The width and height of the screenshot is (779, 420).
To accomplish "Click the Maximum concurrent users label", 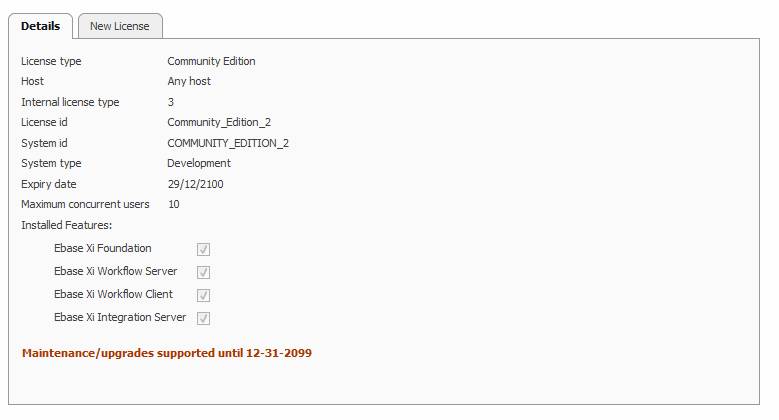I will coord(85,204).
